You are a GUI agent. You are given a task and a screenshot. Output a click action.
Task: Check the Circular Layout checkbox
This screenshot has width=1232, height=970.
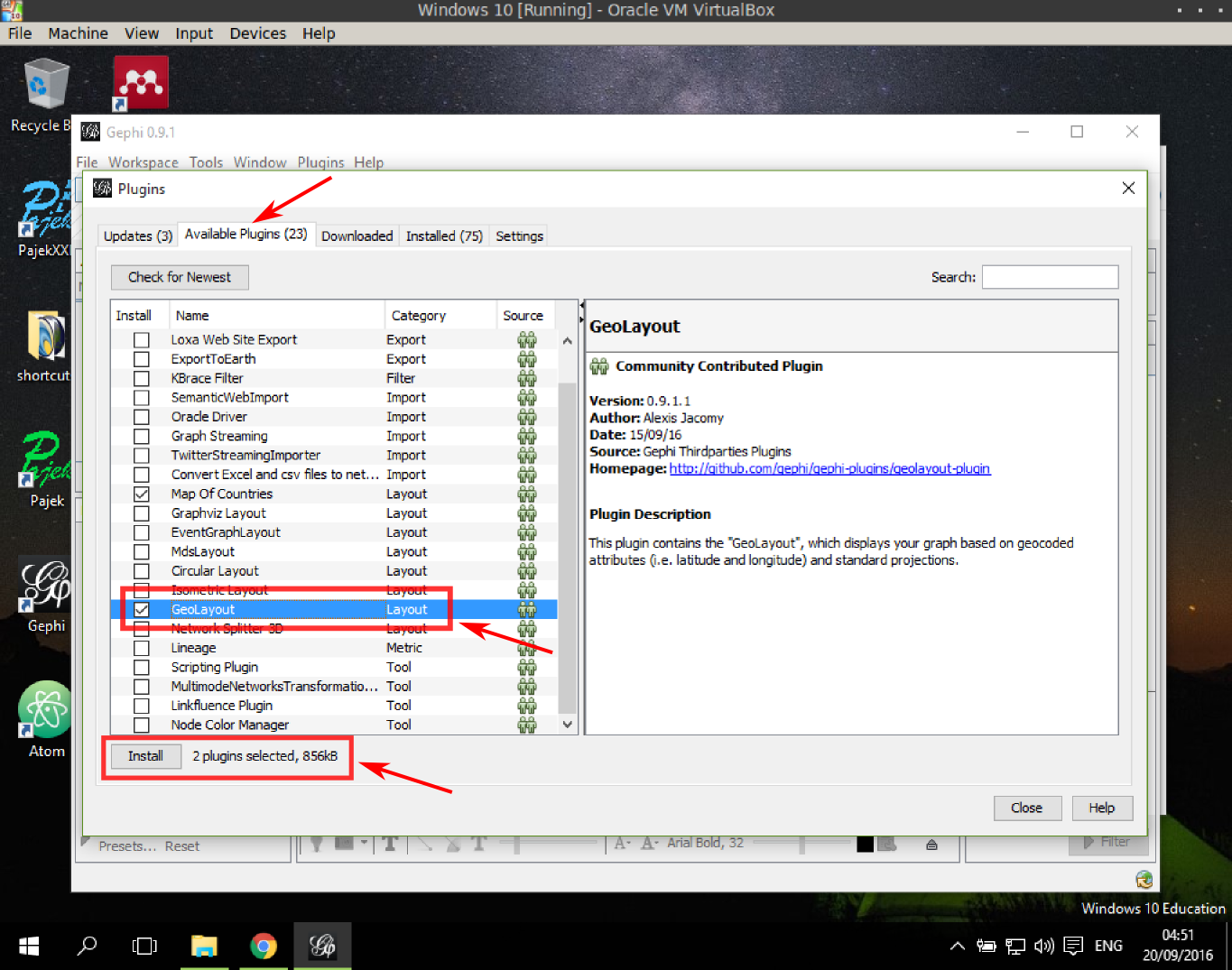pos(142,571)
